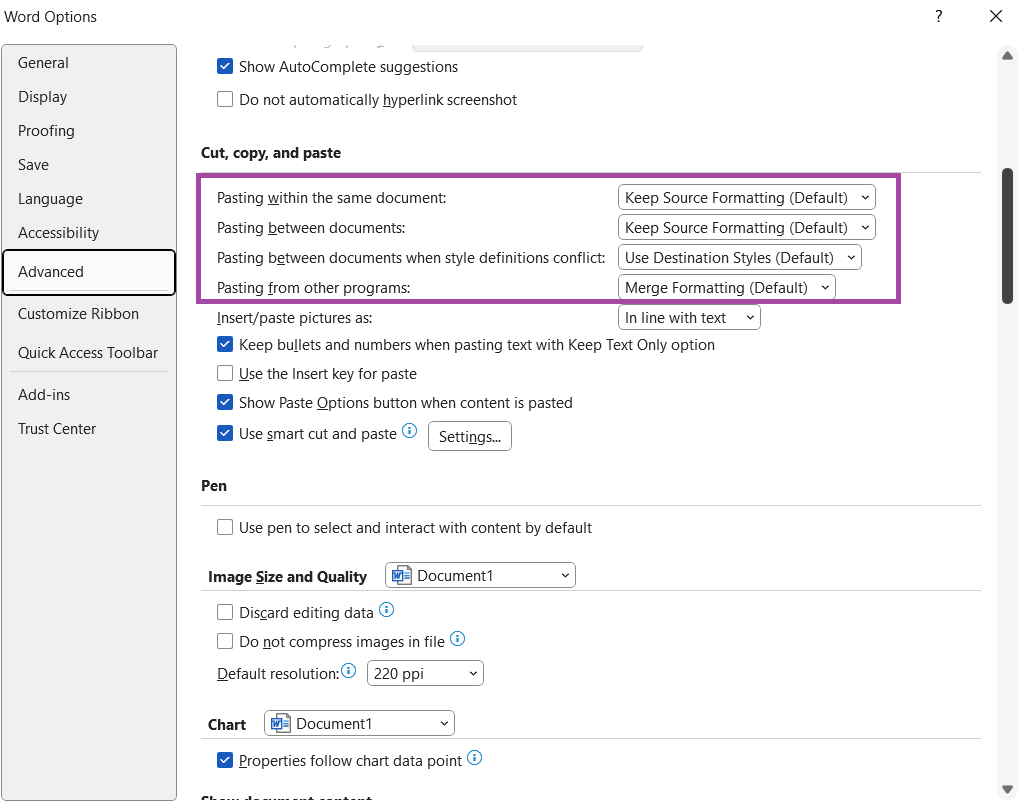Screen dimensions: 1020x805
Task: Click the Word document icon in the Chart selector
Action: coord(280,722)
